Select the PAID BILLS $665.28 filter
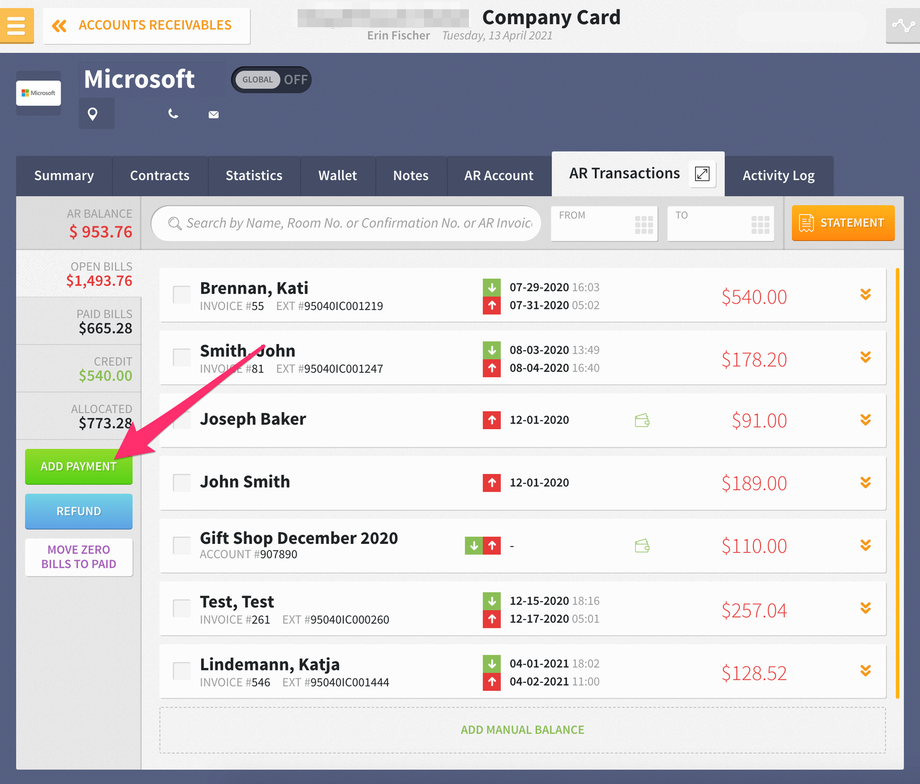Screen dimensions: 920x784 79,322
